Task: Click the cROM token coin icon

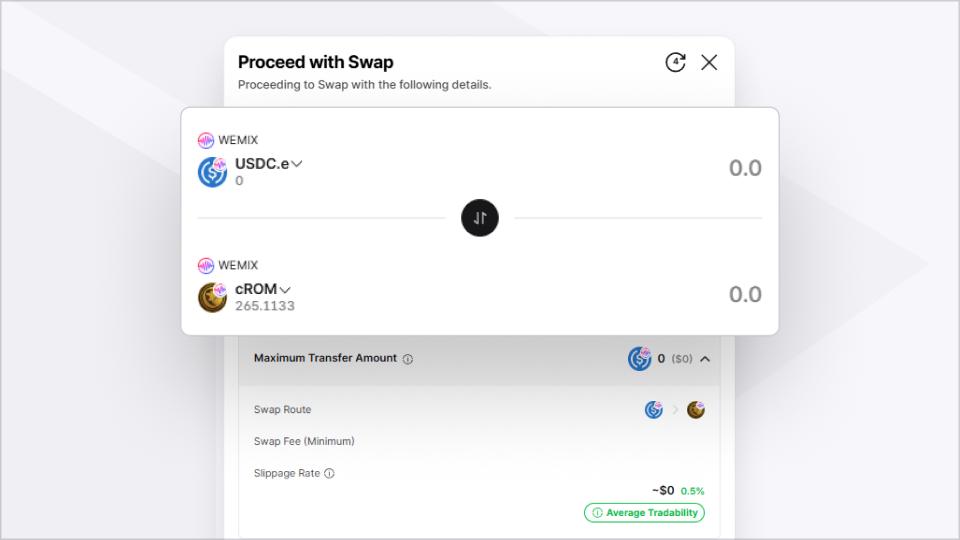Action: [212, 298]
